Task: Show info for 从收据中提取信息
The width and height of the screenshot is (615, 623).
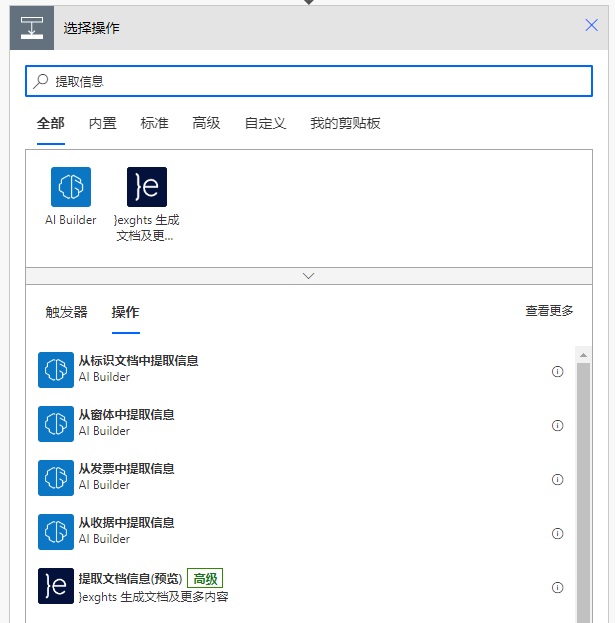Action: [x=557, y=534]
